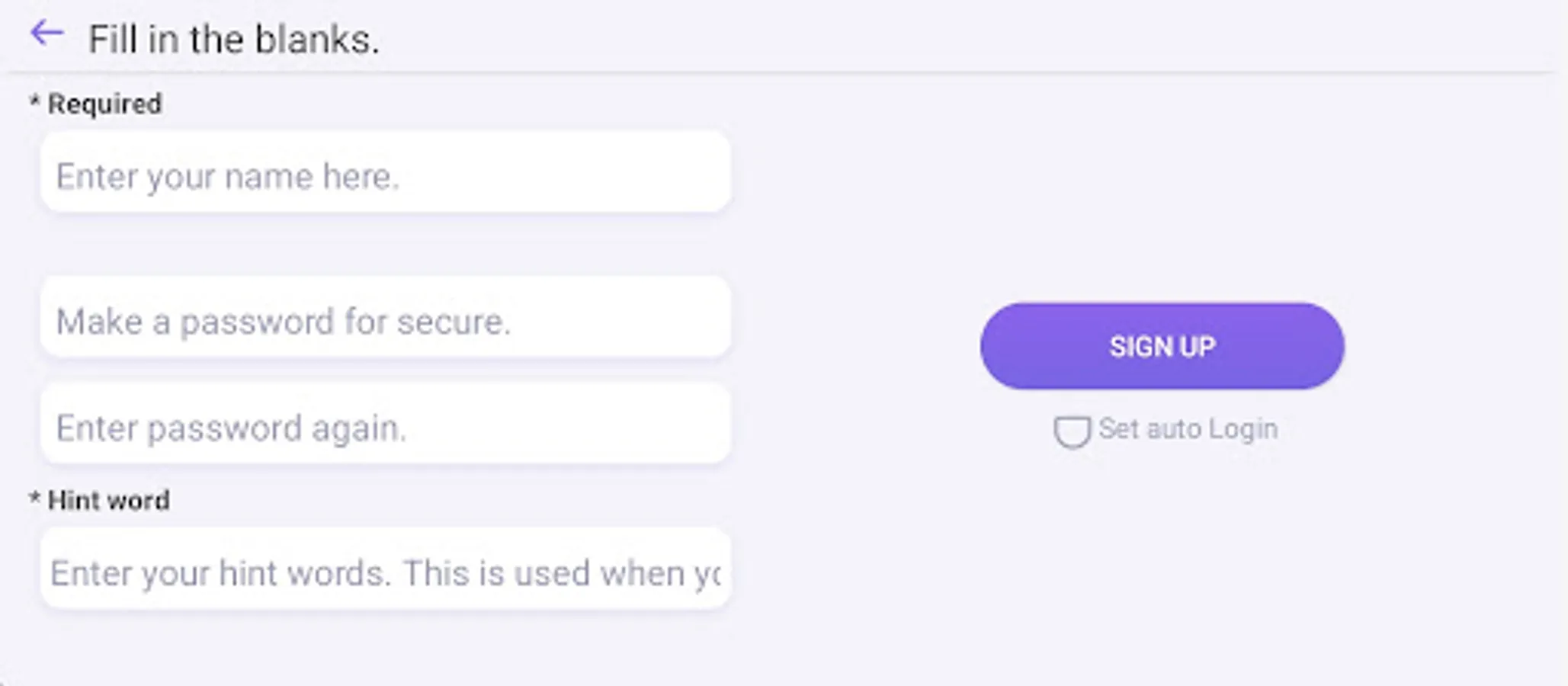Submit the form with the purple SIGN UP pill
Image resolution: width=1568 pixels, height=686 pixels.
(x=1162, y=347)
